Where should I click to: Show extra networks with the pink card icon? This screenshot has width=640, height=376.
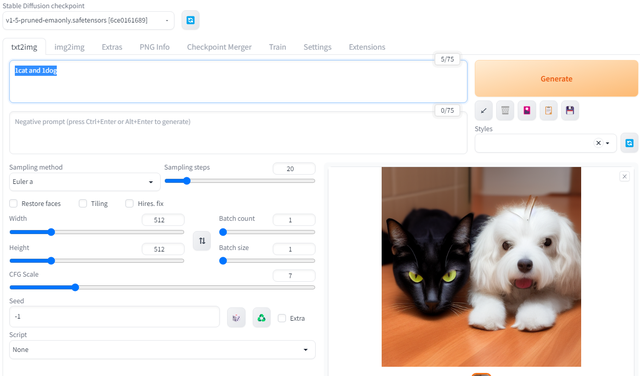coord(527,110)
